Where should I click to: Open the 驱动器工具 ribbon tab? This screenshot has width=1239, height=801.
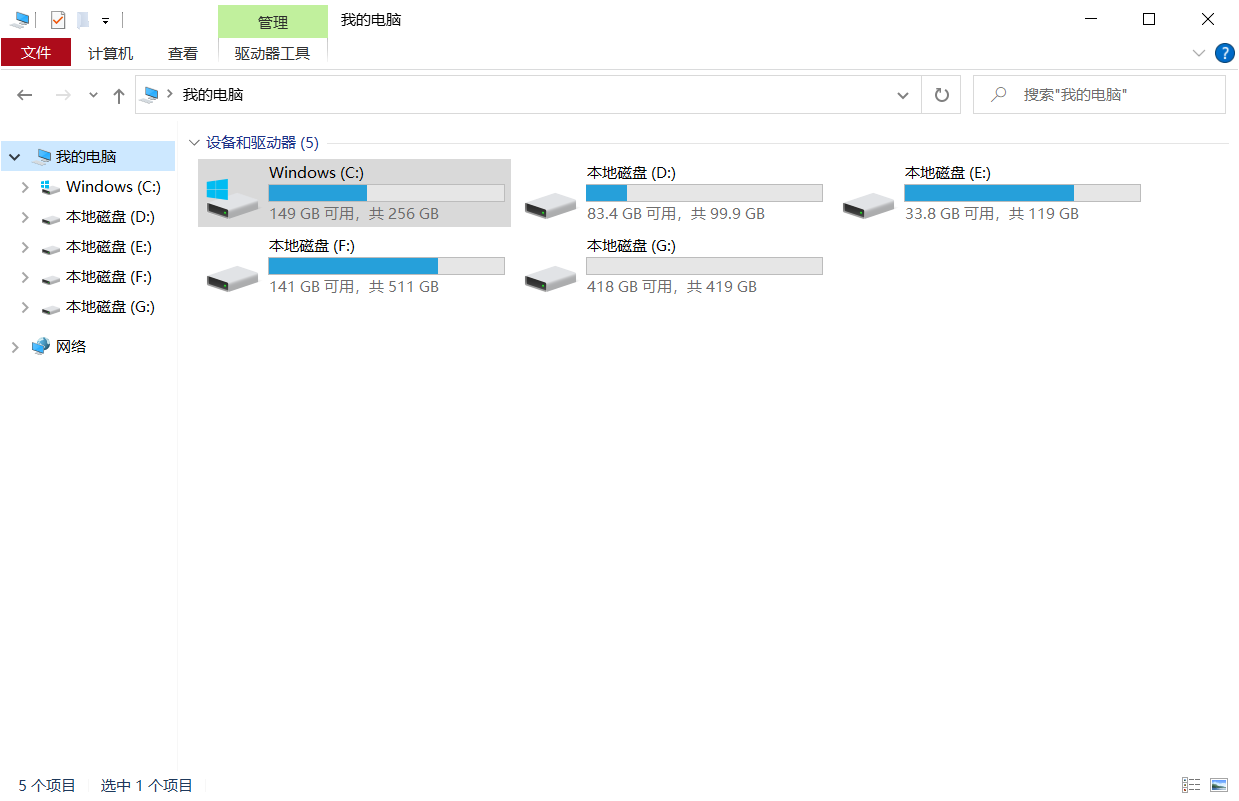pos(273,53)
